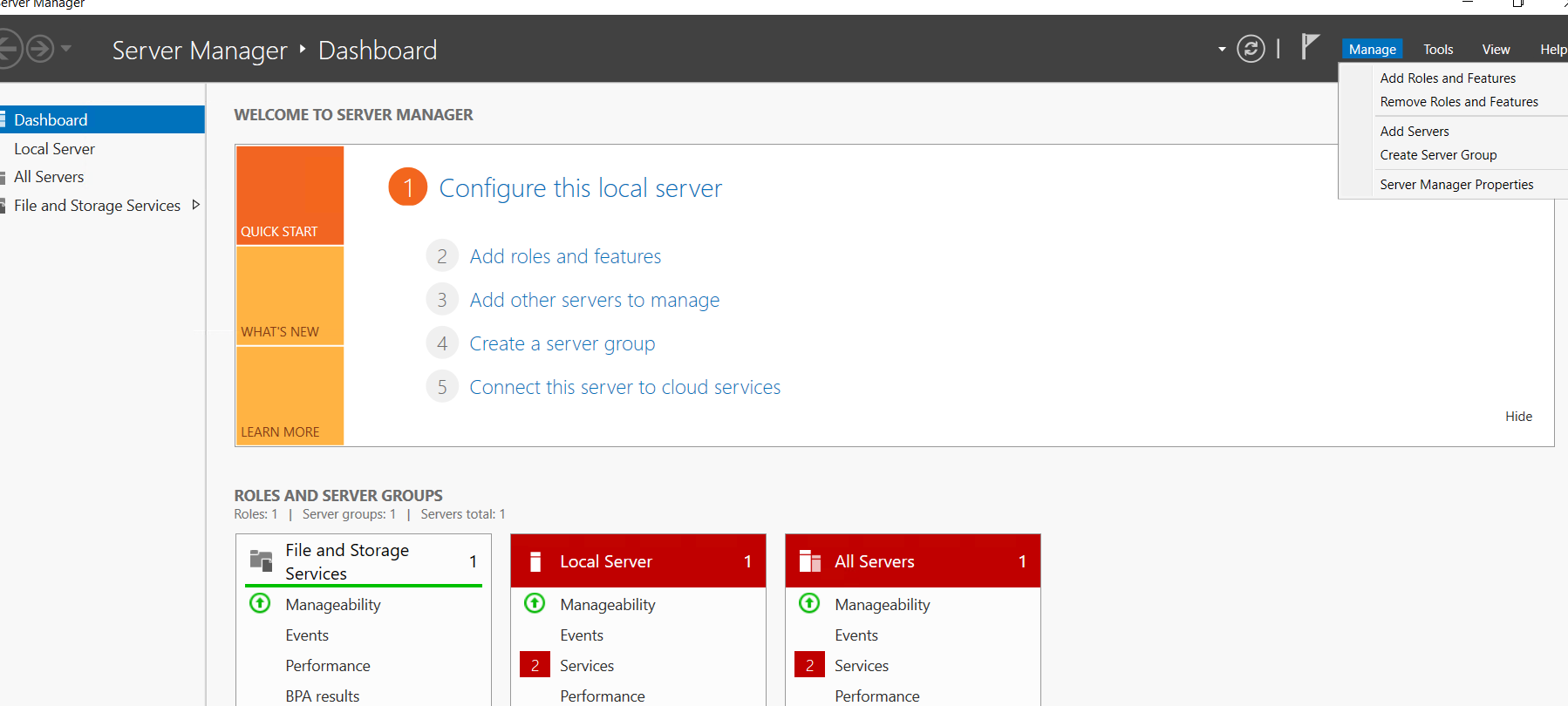
Task: Select the QUICK START tile
Action: (x=290, y=195)
